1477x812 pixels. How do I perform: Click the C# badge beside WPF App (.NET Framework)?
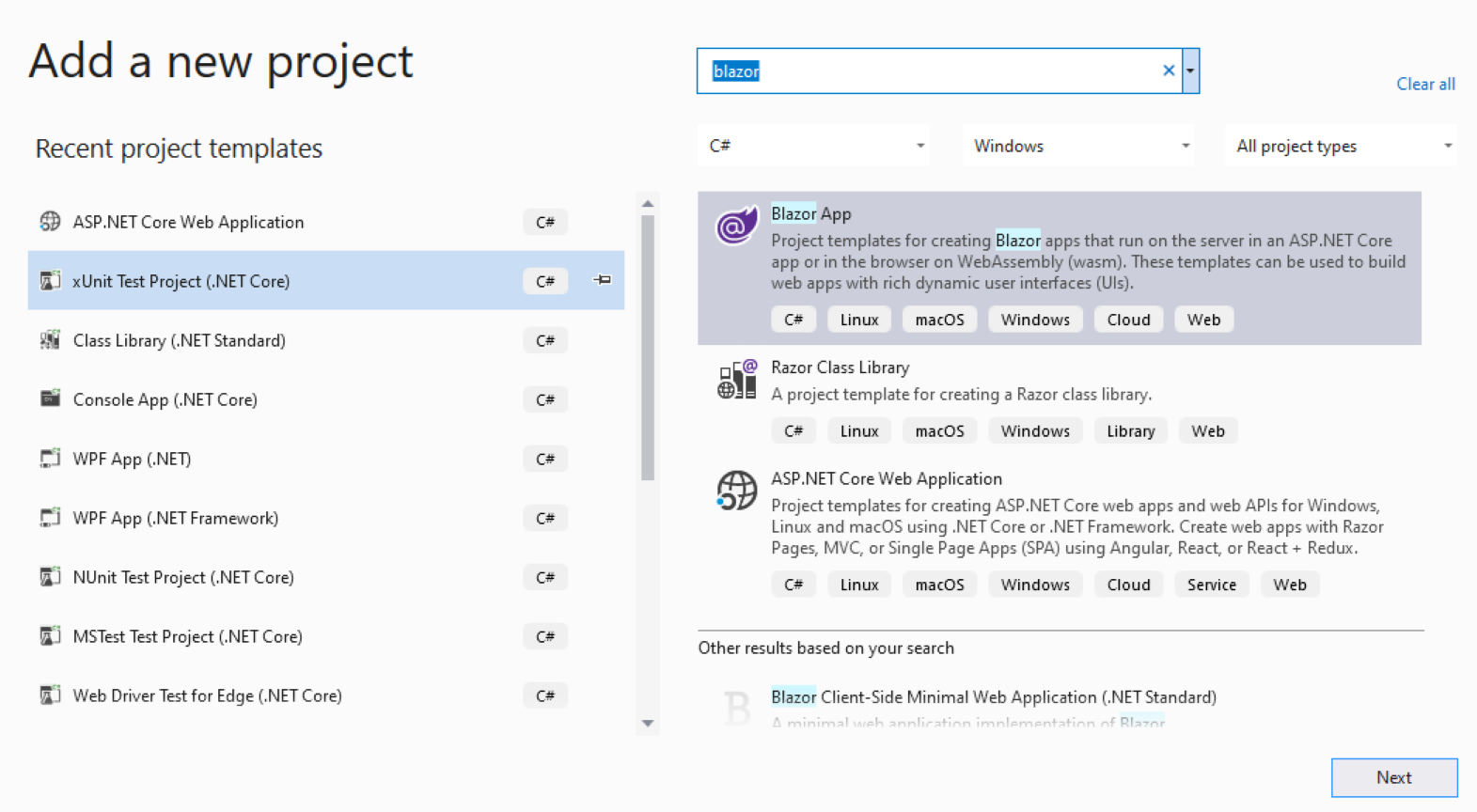(545, 518)
